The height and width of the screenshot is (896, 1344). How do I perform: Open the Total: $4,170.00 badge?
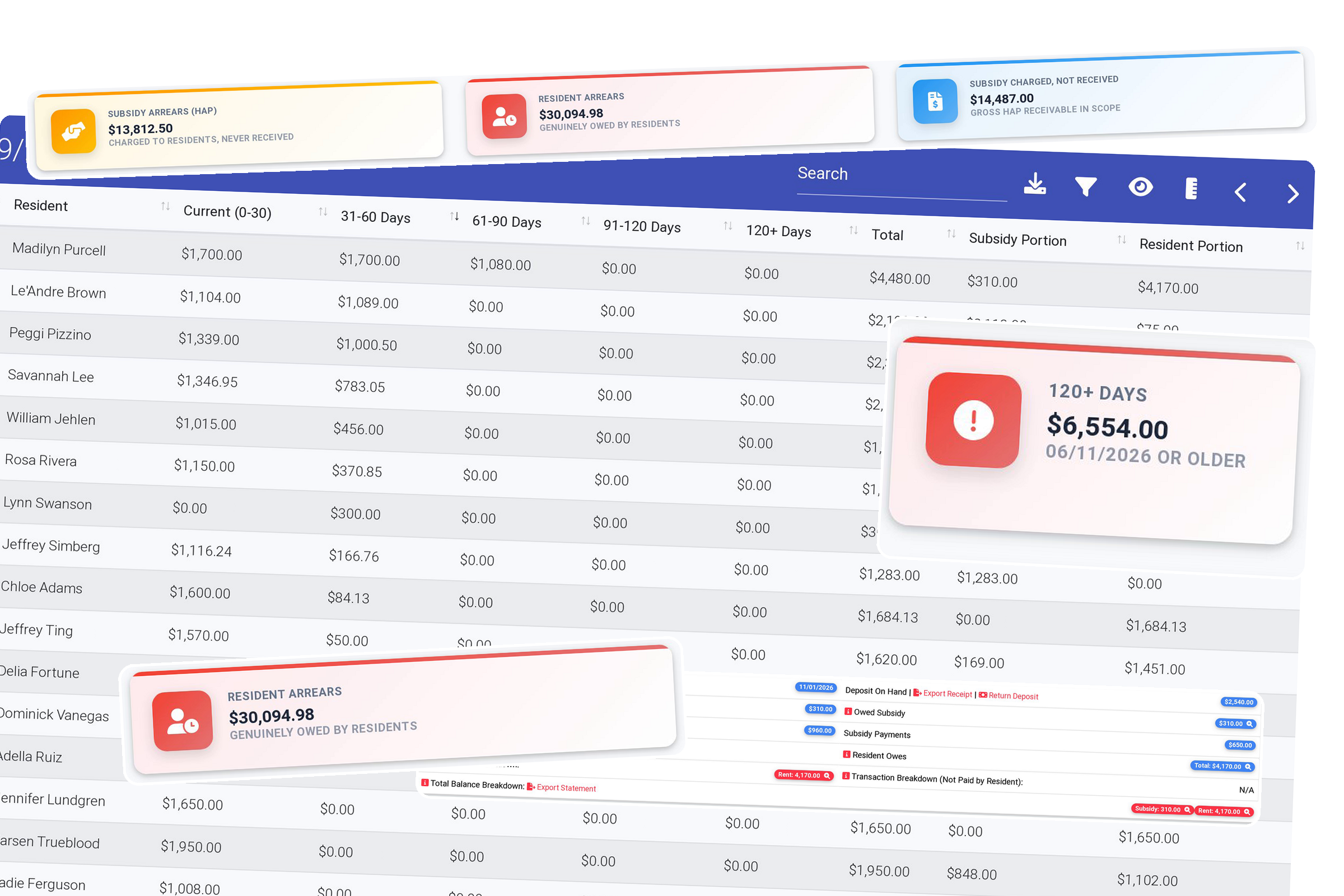[x=1223, y=767]
